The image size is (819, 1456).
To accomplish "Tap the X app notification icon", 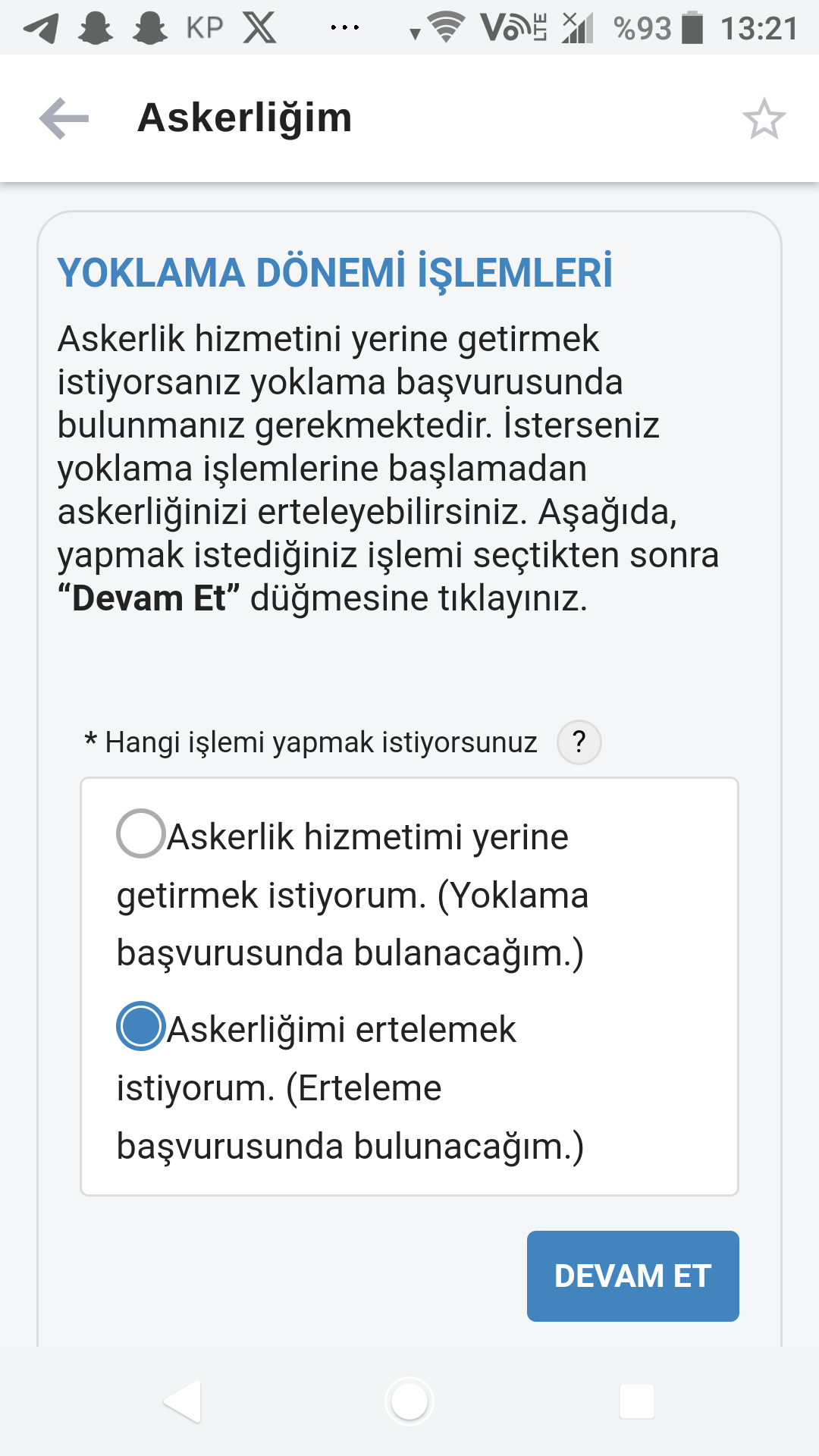I will point(259,28).
